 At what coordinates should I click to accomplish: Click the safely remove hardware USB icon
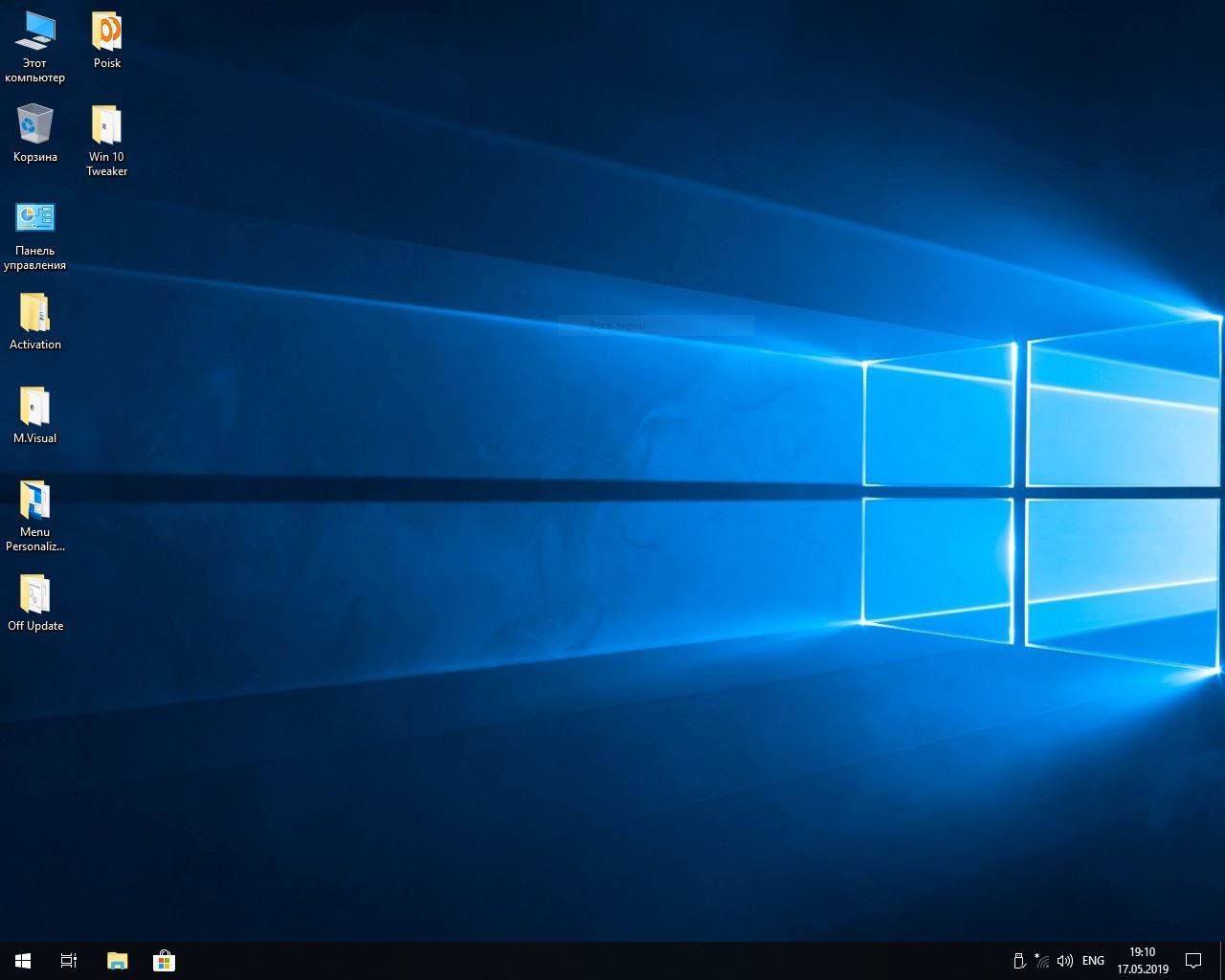pyautogui.click(x=1019, y=961)
